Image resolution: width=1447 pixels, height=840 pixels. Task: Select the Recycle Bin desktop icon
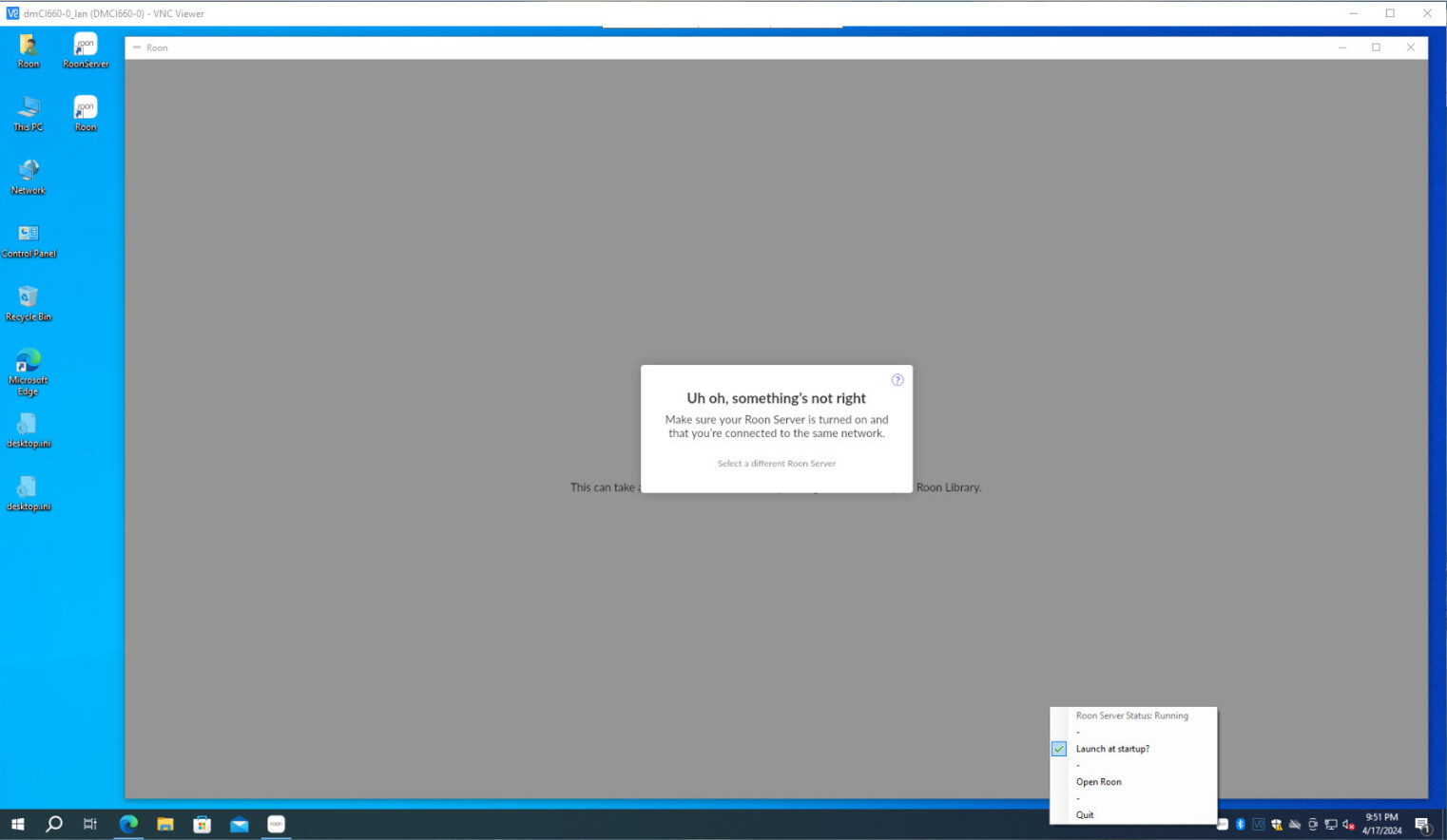point(29,304)
